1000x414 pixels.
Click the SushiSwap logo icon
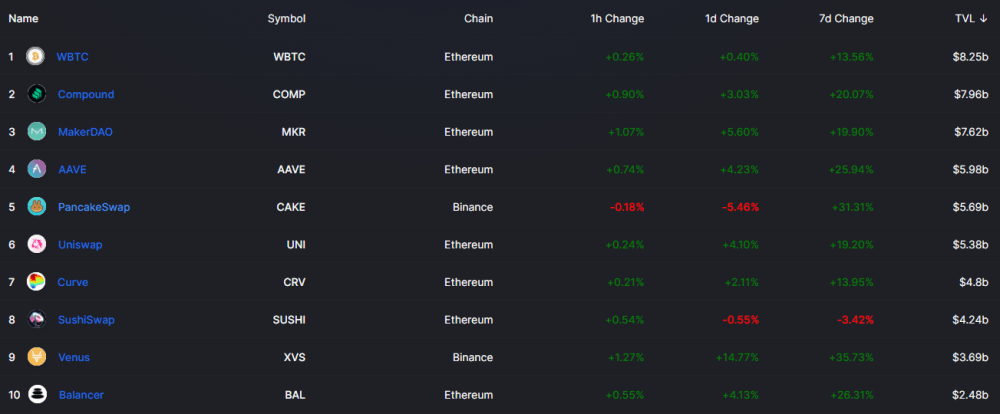click(x=36, y=320)
